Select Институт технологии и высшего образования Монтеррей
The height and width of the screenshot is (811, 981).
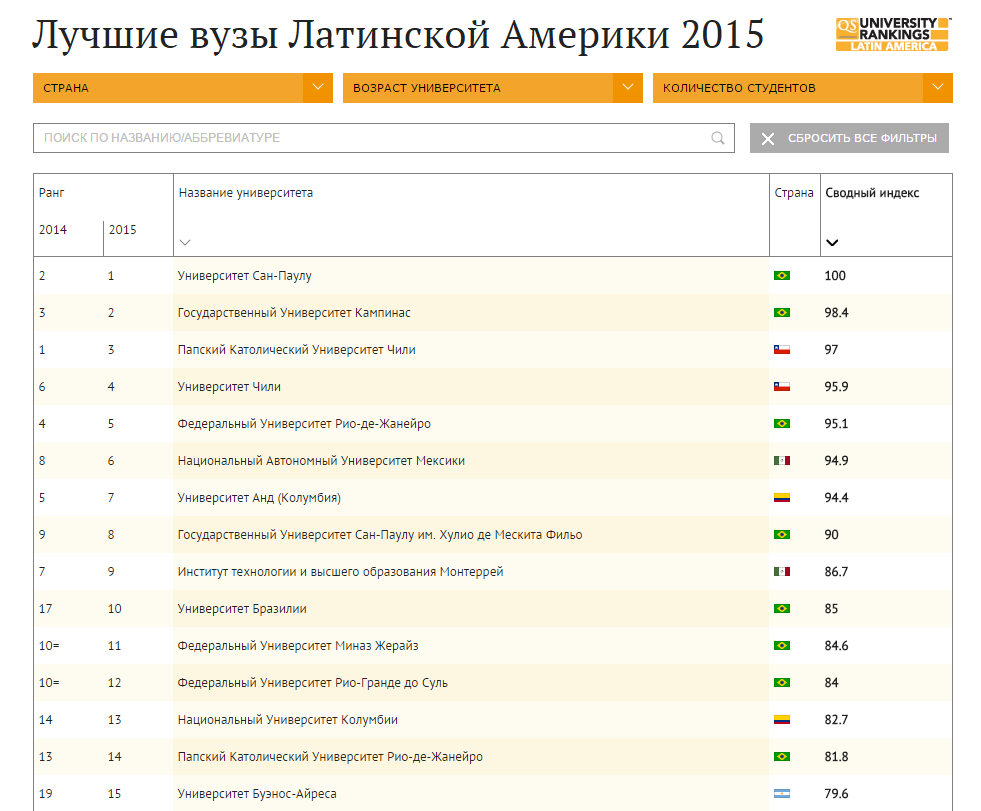(340, 571)
